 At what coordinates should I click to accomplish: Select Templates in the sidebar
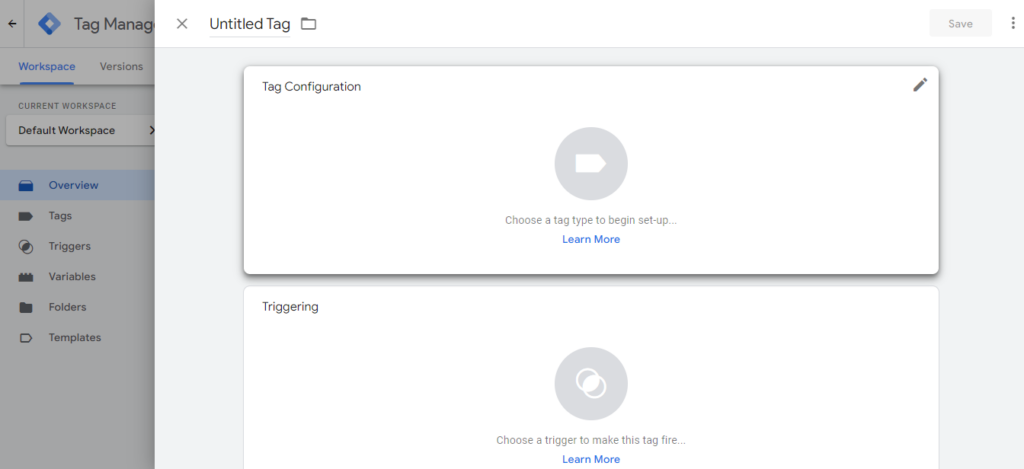[74, 338]
